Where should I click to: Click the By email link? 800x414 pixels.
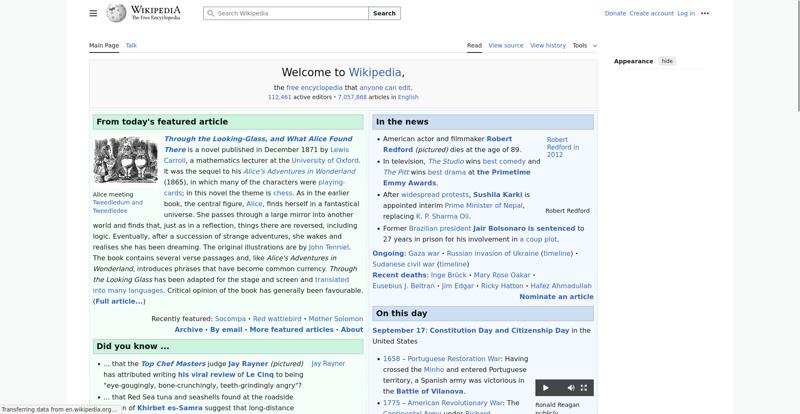click(226, 330)
